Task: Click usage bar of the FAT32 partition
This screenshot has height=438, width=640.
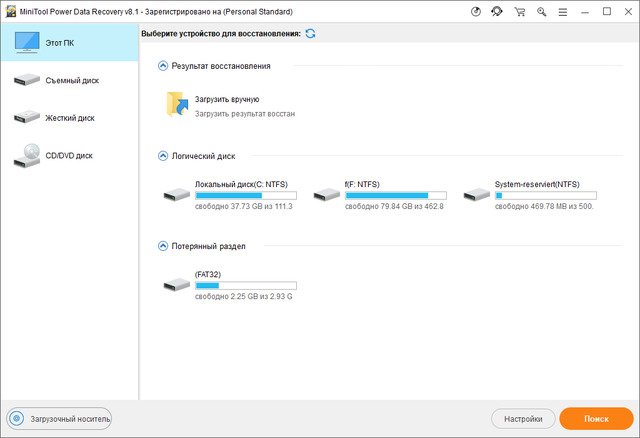Action: click(246, 286)
